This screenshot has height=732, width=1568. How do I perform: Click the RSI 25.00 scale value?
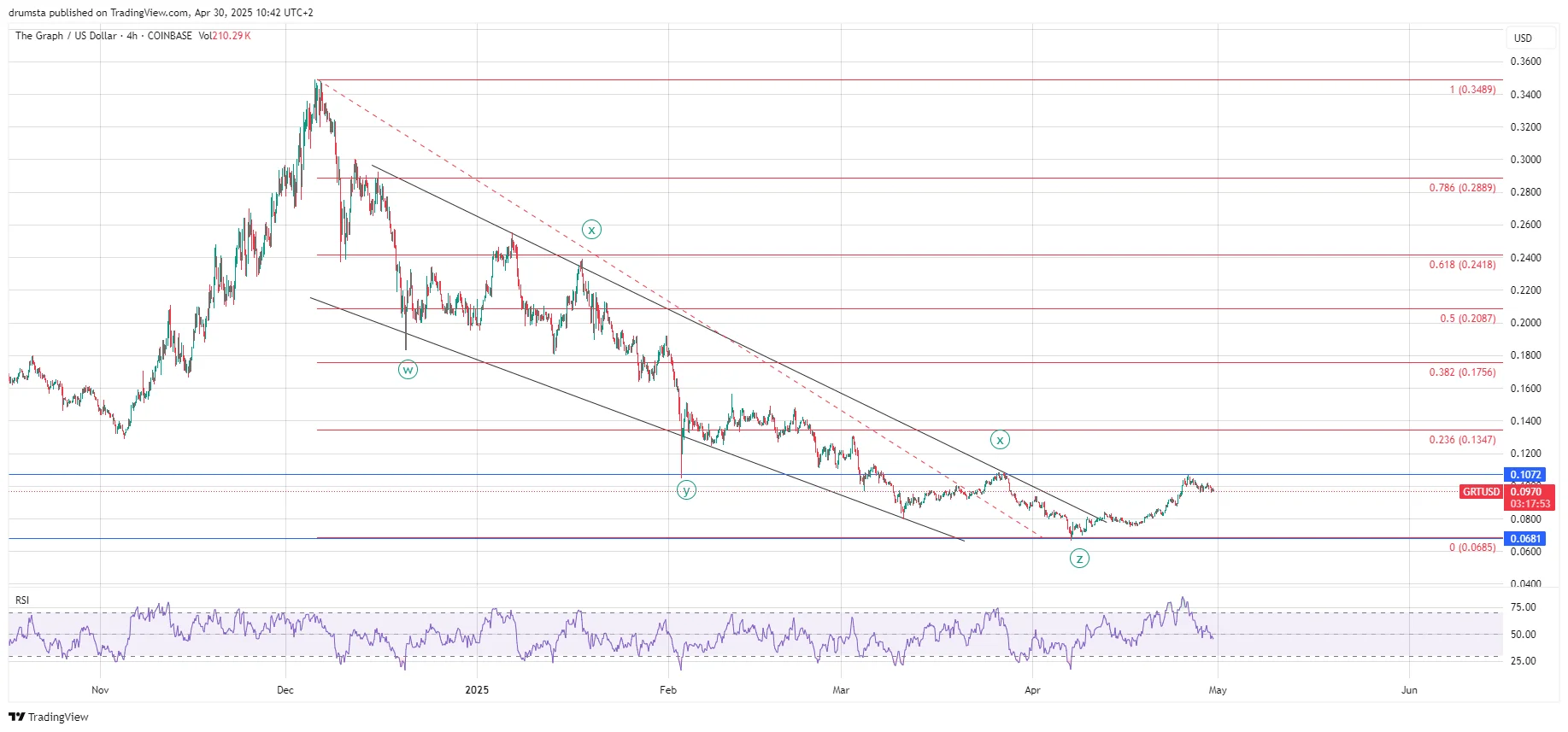[1523, 661]
